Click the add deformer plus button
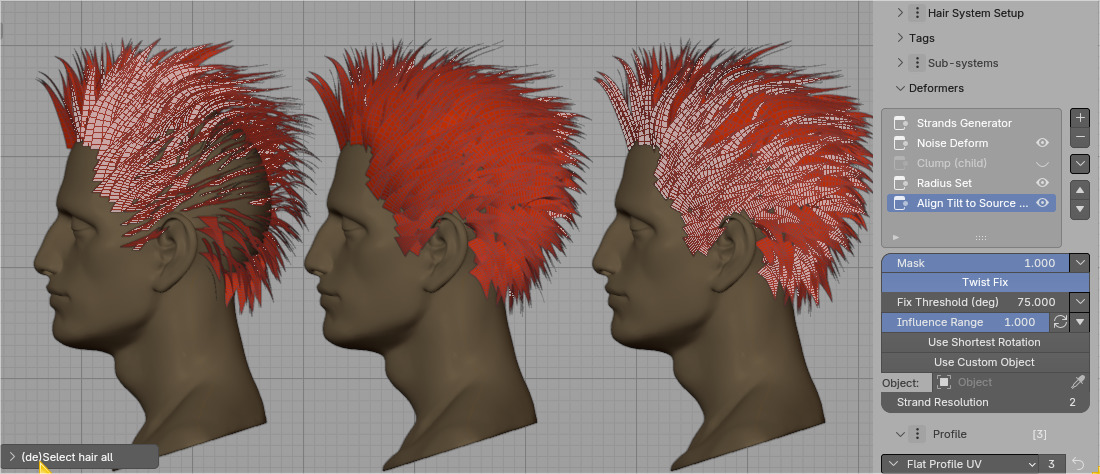Viewport: 1100px width, 474px height. pyautogui.click(x=1079, y=118)
